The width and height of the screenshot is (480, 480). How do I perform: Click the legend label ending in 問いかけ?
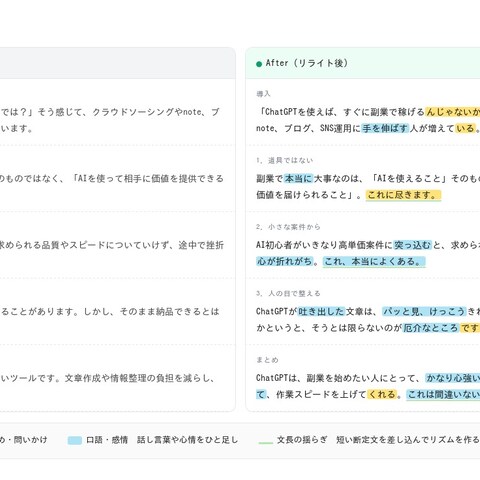point(23,440)
